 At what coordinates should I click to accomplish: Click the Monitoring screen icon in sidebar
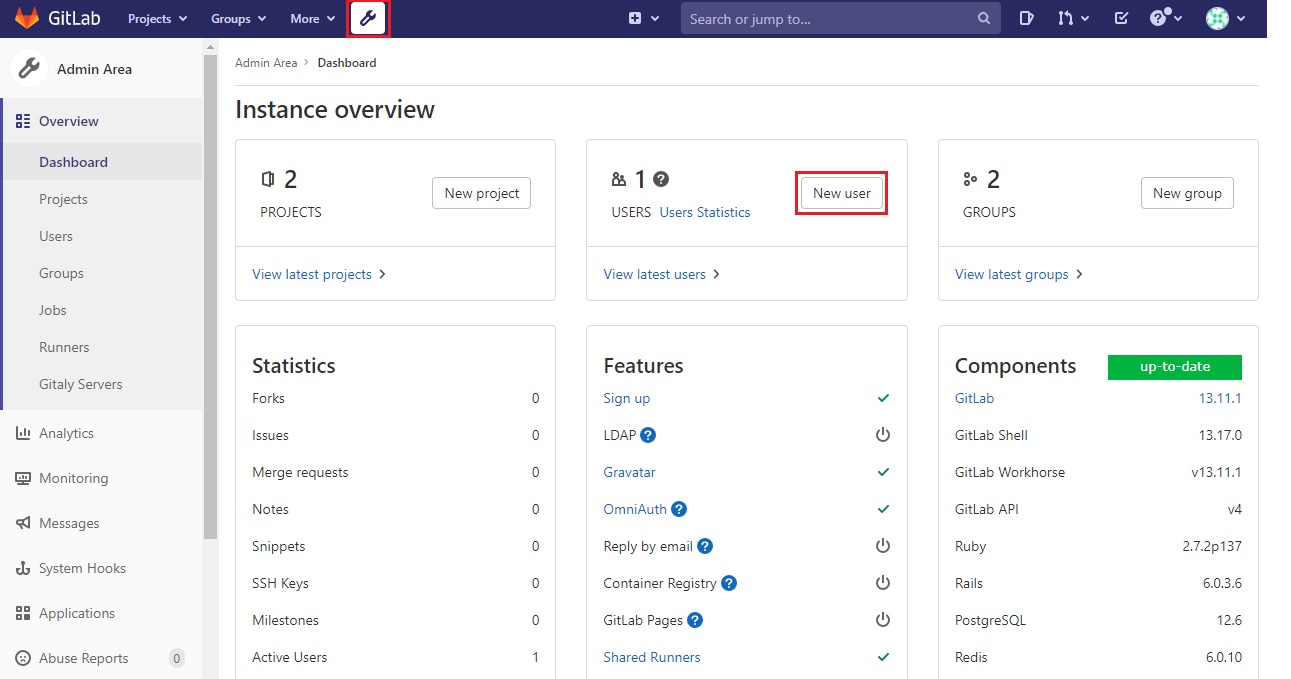23,478
